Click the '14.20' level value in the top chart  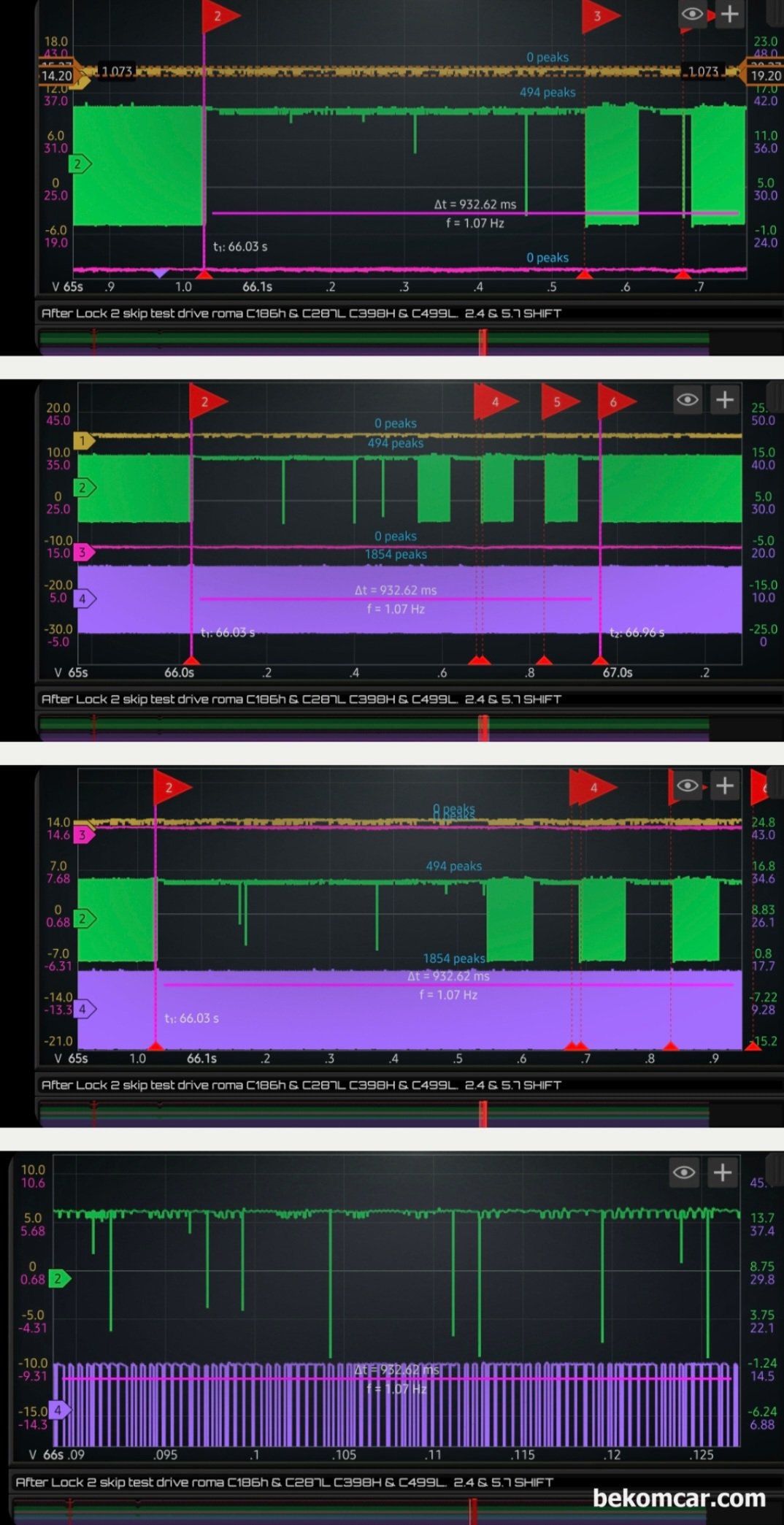(56, 76)
